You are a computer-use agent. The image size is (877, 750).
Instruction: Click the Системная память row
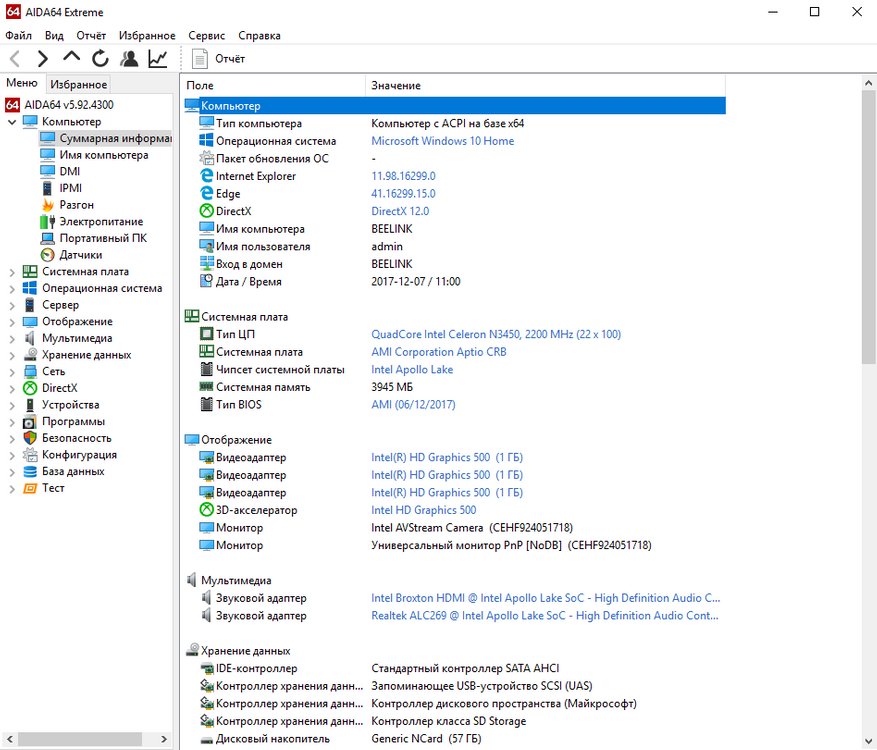point(455,387)
